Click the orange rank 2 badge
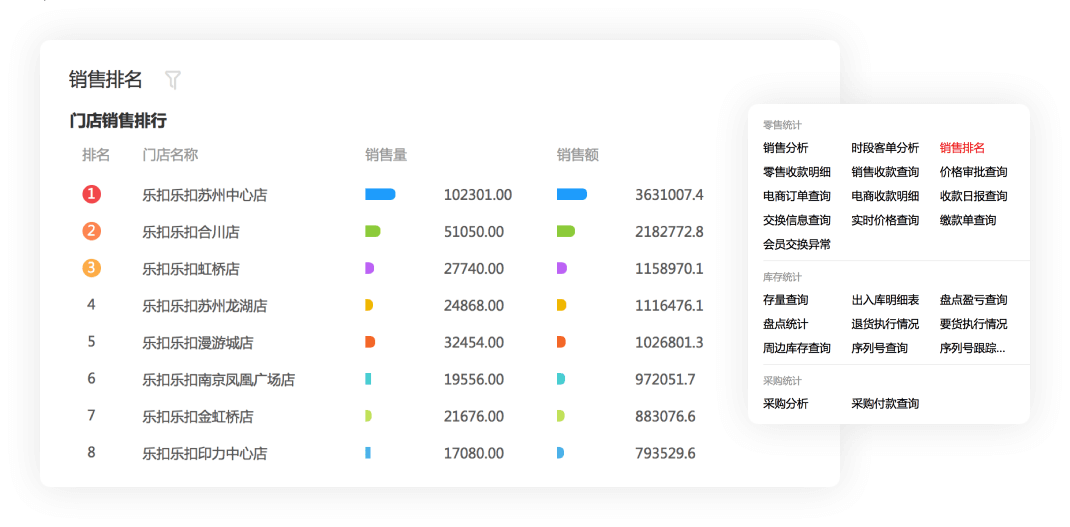The width and height of the screenshot is (1070, 527). [91, 231]
